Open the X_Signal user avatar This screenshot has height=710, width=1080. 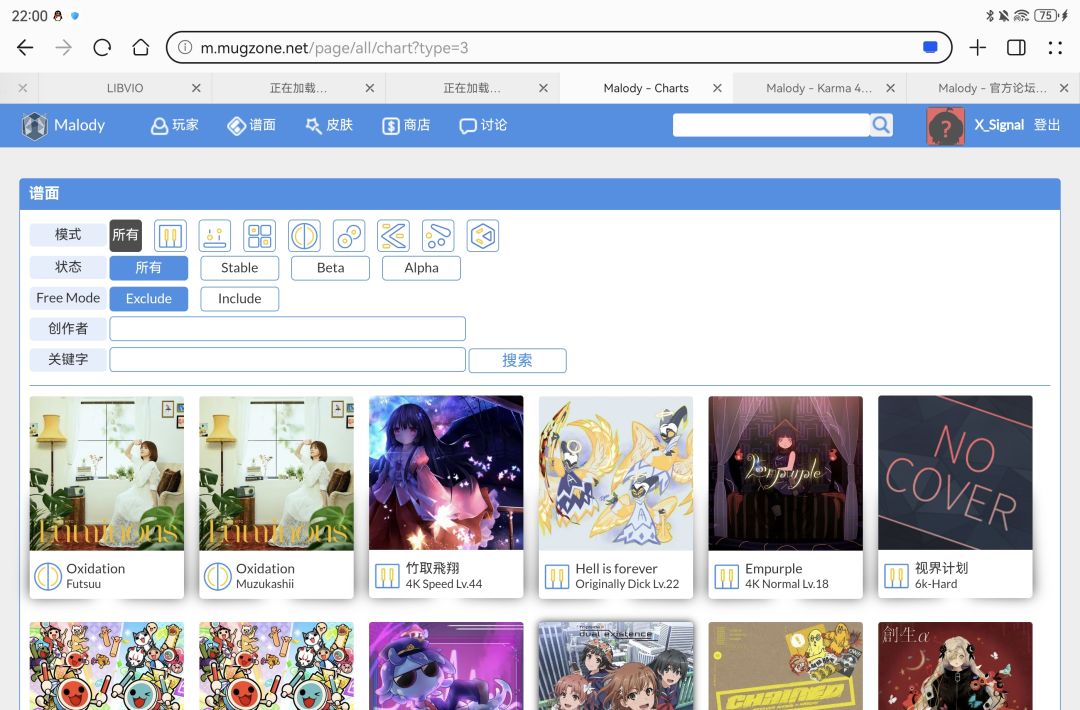(945, 126)
